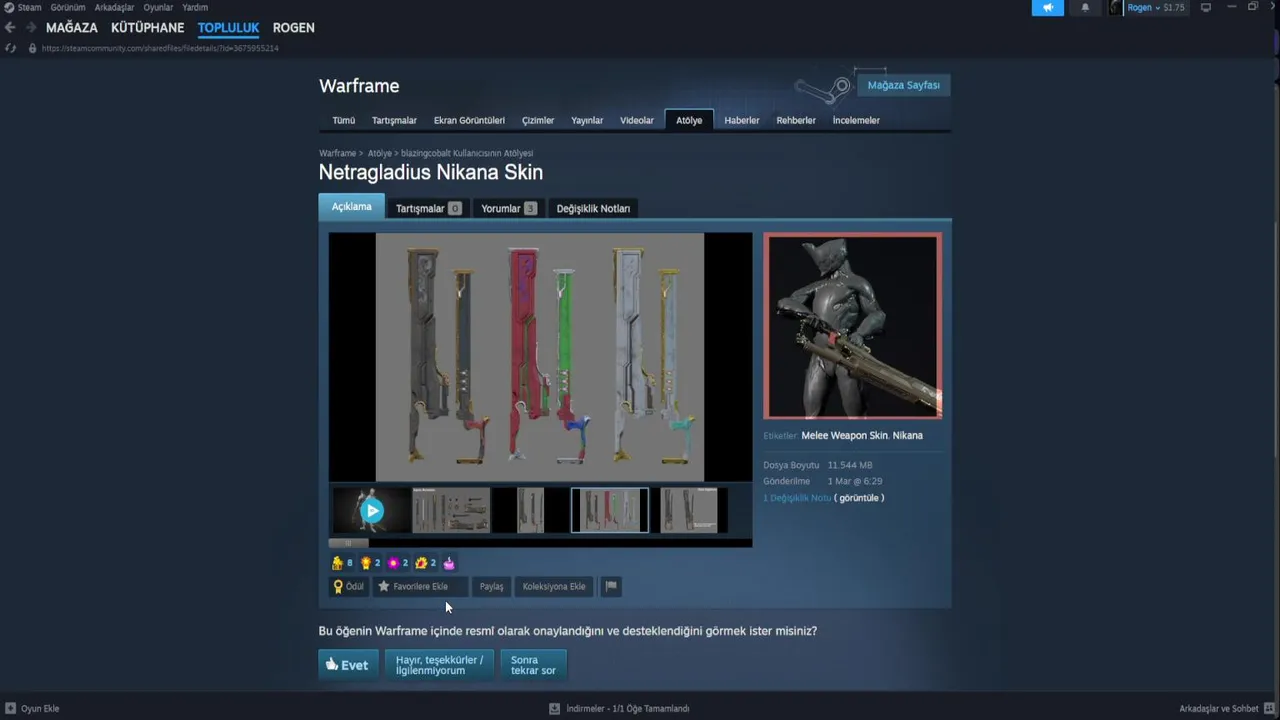Click the Paylaş share button

pos(491,586)
